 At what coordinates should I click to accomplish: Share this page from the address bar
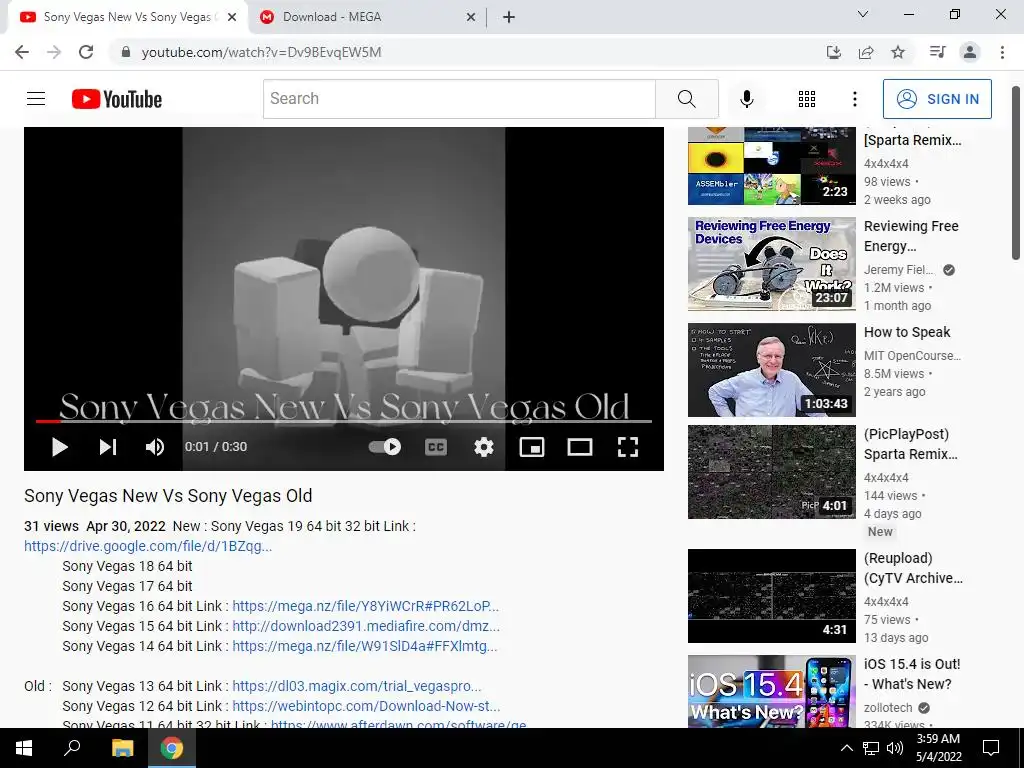[x=866, y=52]
